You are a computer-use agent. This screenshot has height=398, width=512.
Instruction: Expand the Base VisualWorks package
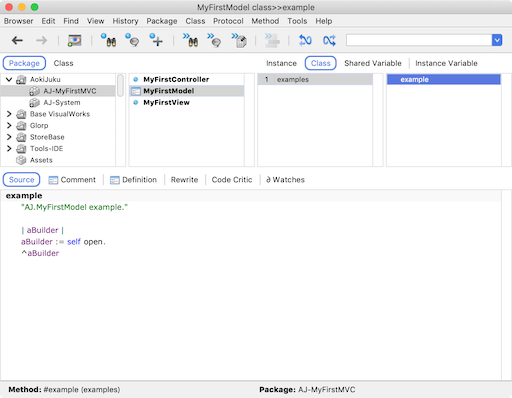click(x=9, y=114)
